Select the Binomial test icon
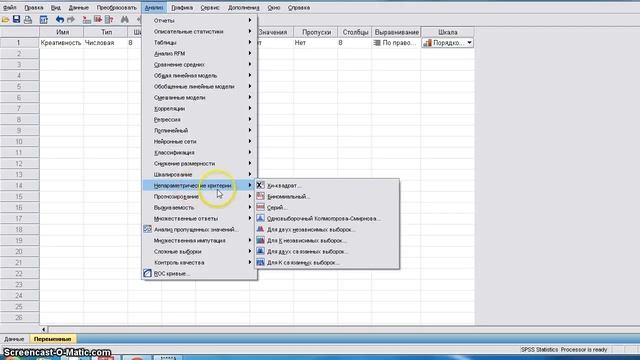The width and height of the screenshot is (640, 360). pos(260,196)
